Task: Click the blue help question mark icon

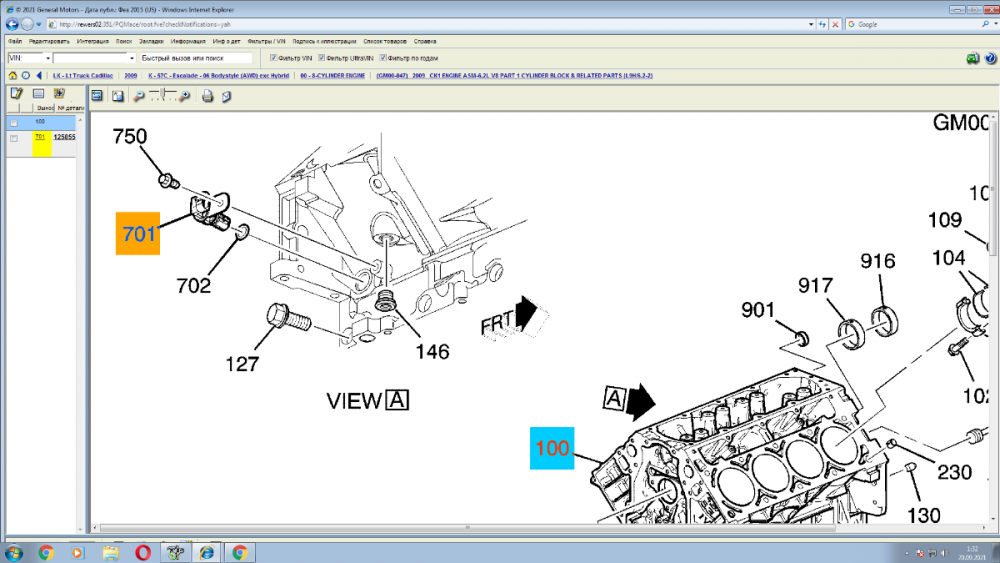Action: (989, 58)
